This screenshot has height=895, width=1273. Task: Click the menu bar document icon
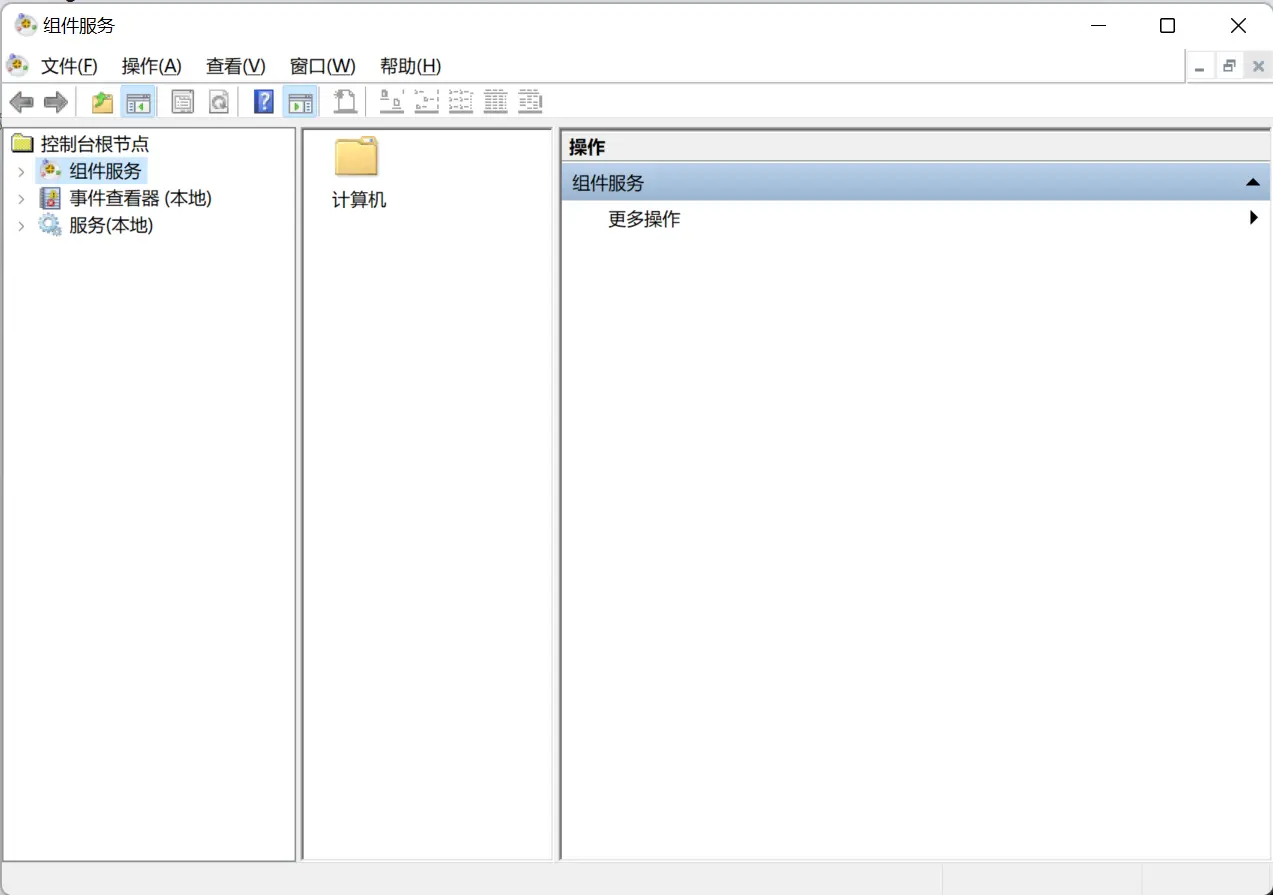click(x=18, y=66)
